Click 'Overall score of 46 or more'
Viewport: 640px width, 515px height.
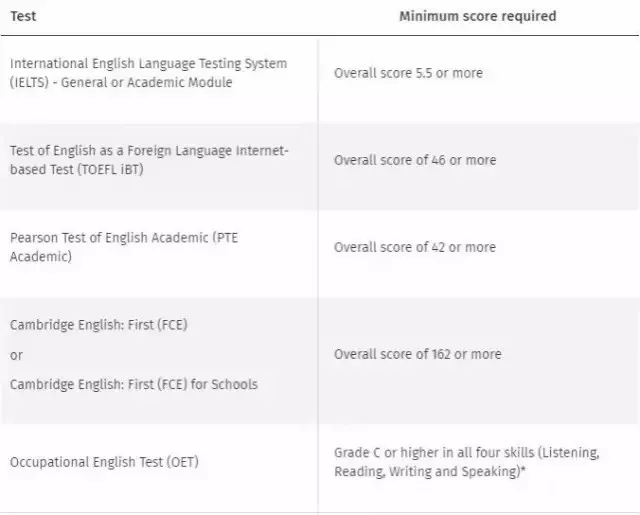click(415, 160)
